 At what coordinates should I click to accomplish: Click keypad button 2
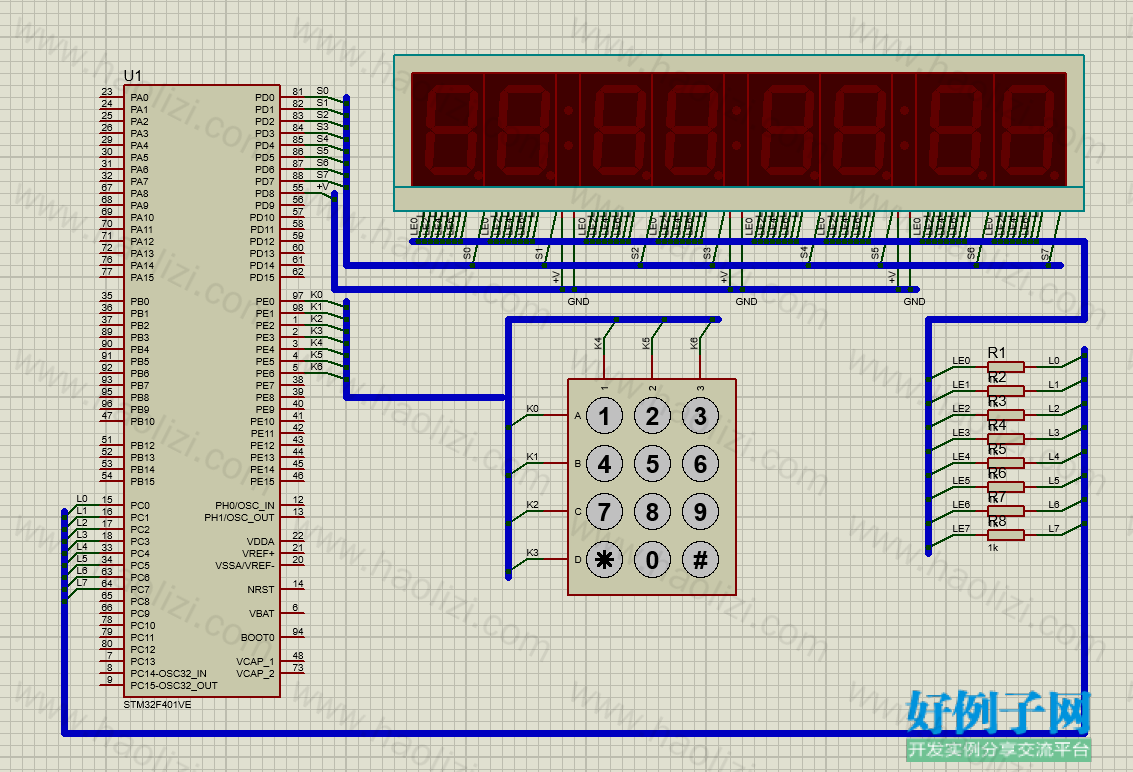coord(652,416)
